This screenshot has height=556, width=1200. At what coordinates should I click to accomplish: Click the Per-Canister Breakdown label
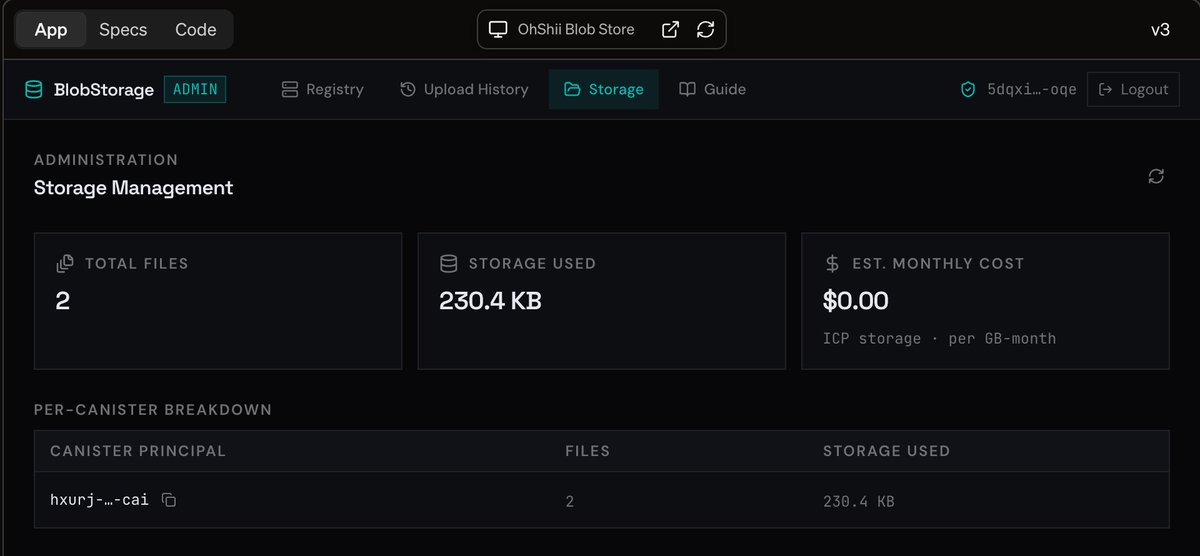[x=153, y=410]
